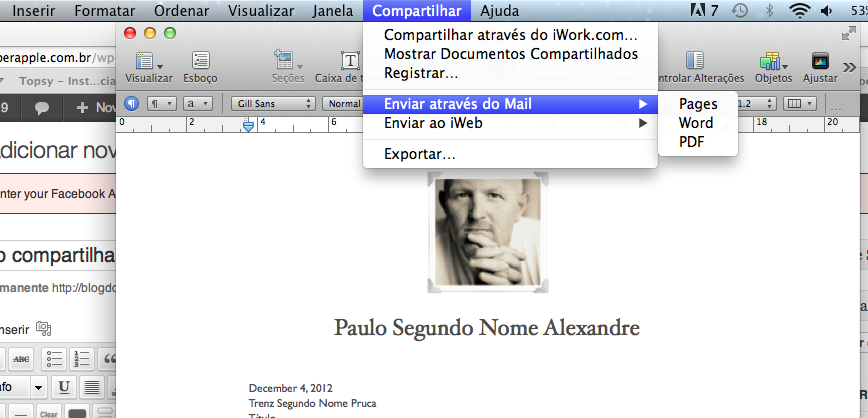This screenshot has width=868, height=418.
Task: Click the blue indent marker on ruler
Action: 249,124
